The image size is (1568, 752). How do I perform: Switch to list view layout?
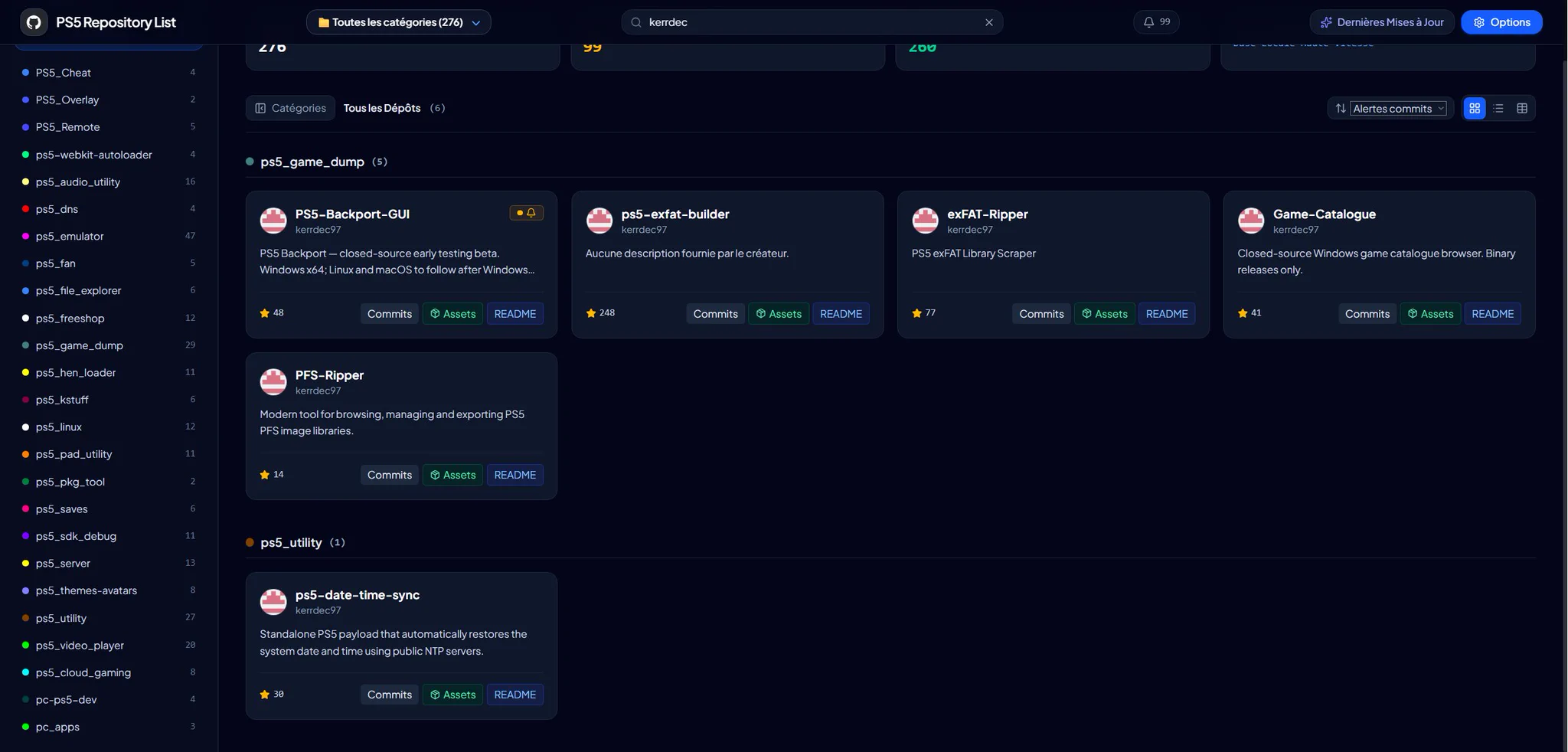(1498, 109)
